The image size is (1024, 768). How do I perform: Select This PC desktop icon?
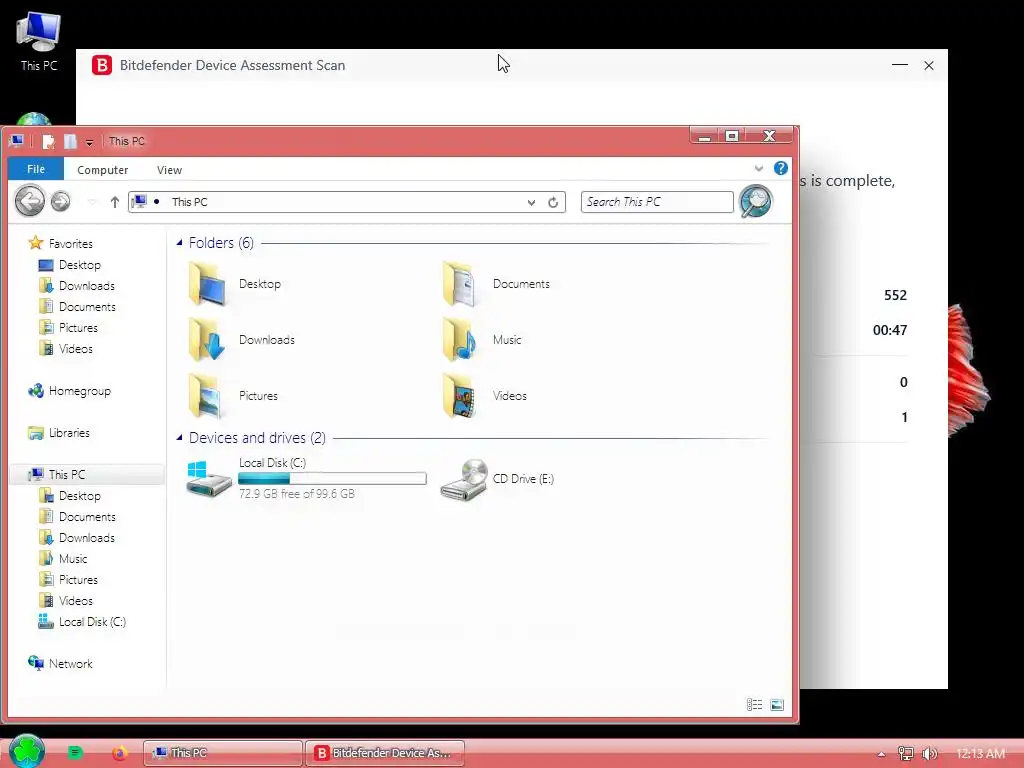39,40
